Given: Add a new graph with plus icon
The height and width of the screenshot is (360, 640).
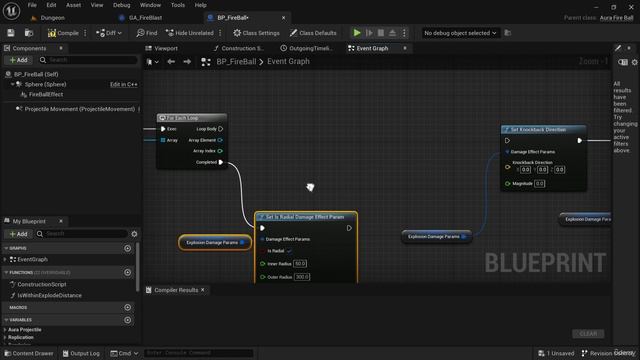Looking at the screenshot, I should pos(128,248).
